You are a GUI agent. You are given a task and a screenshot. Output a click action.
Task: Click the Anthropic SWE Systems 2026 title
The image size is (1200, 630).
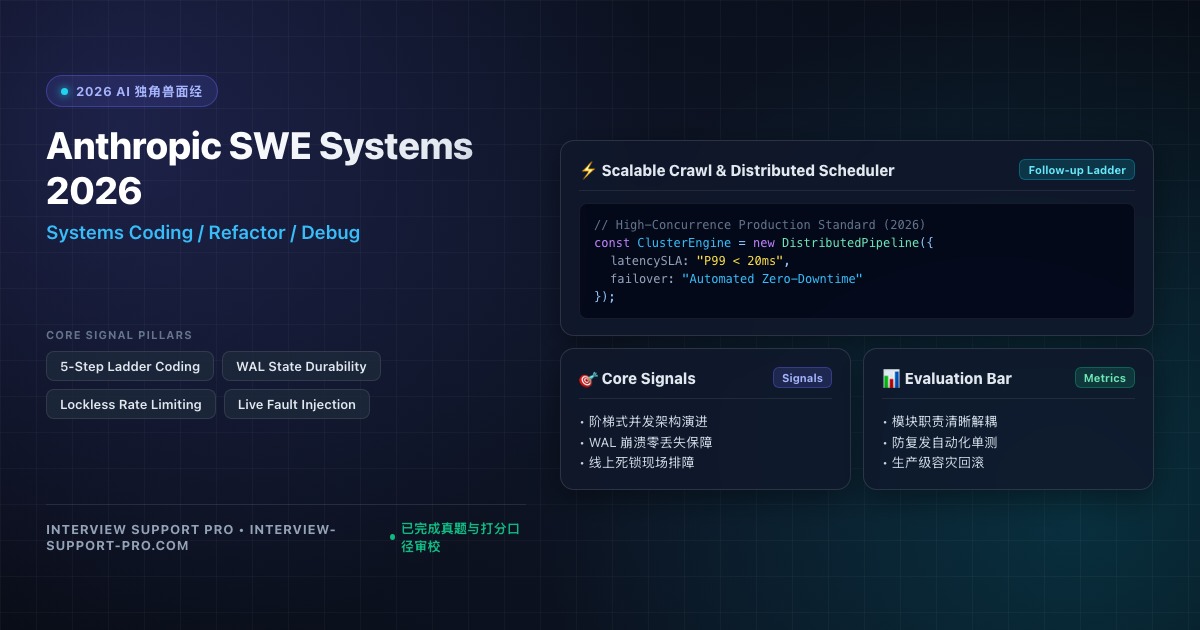pos(260,167)
